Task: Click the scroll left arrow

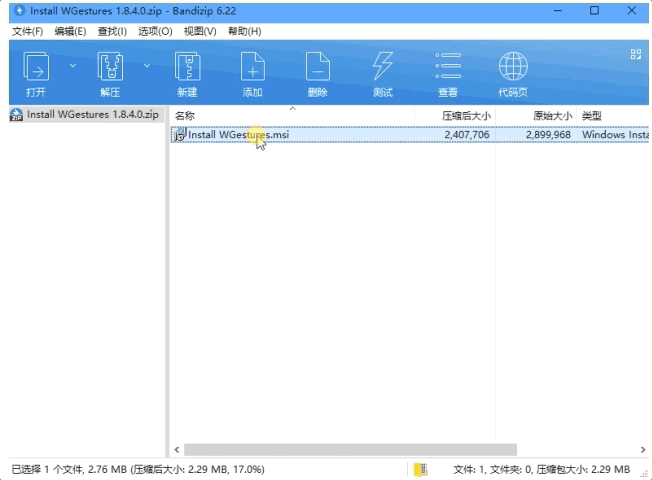Action: click(177, 450)
